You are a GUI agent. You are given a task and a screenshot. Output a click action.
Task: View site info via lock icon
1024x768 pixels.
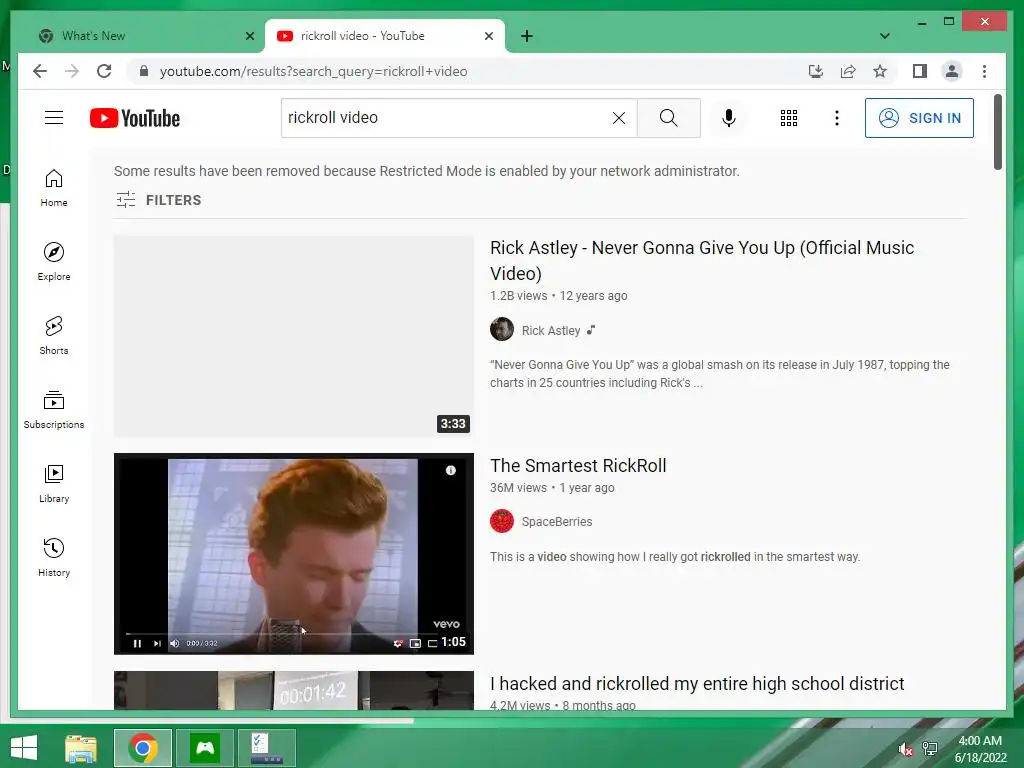point(144,71)
